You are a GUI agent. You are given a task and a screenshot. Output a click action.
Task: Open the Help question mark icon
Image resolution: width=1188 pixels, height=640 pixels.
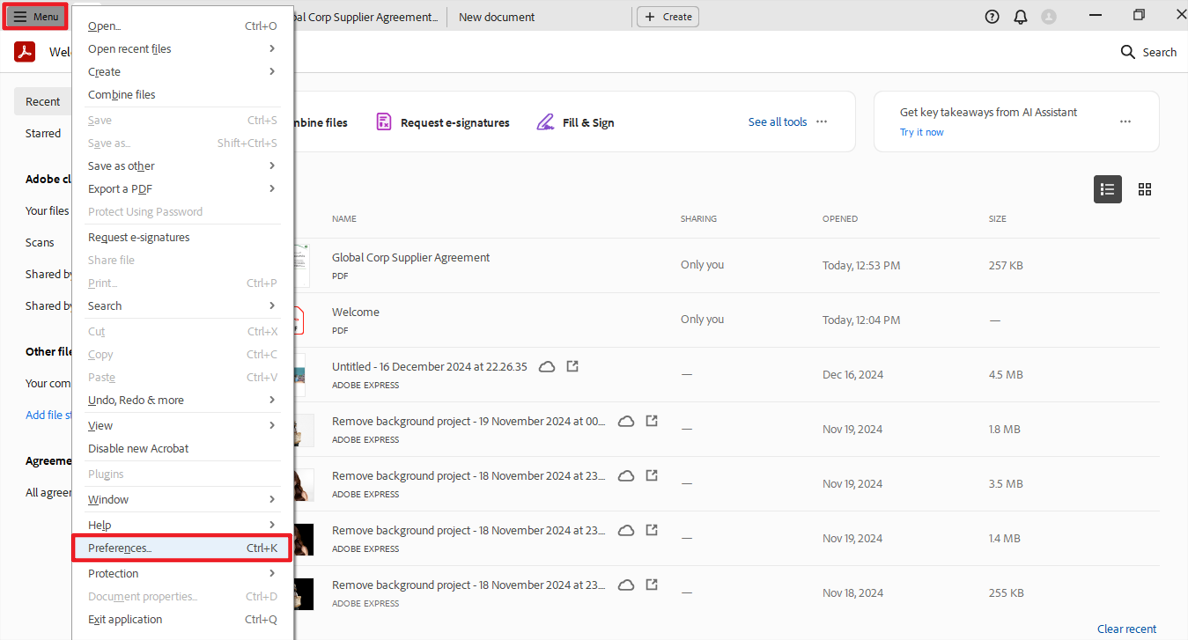[992, 17]
